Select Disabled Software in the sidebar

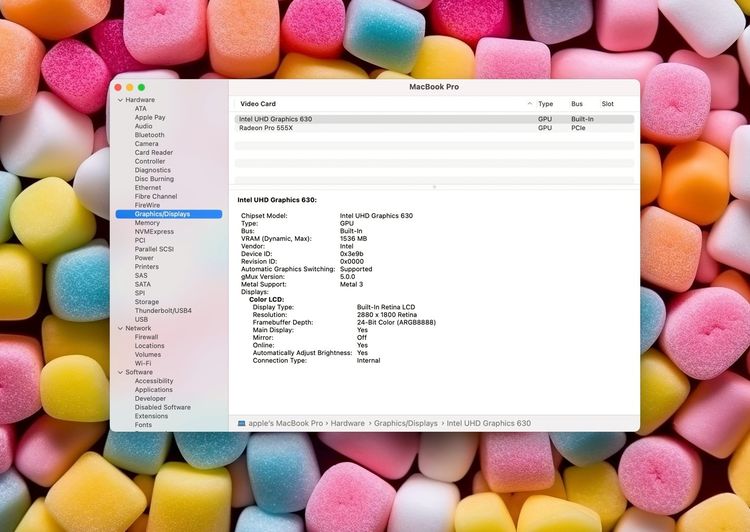coord(163,407)
